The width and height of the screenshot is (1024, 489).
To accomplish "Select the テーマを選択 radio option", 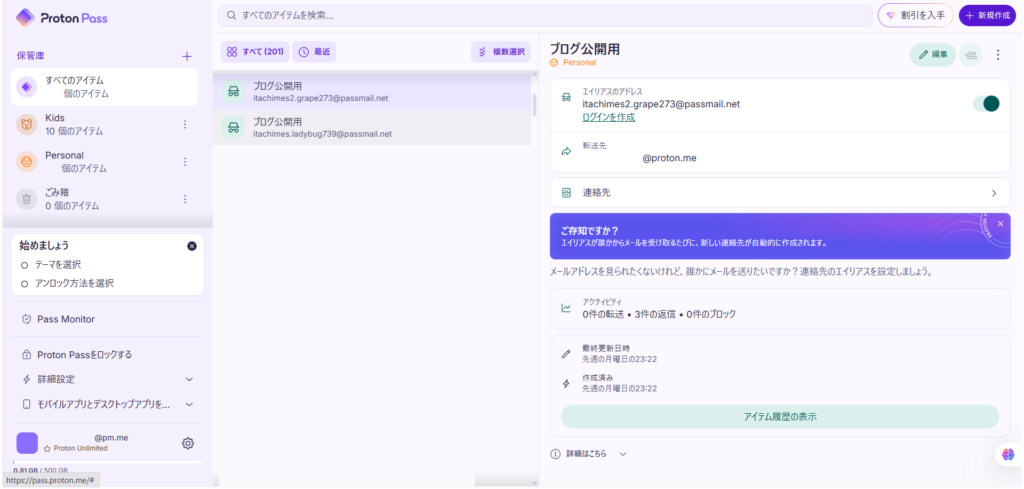I will (25, 265).
